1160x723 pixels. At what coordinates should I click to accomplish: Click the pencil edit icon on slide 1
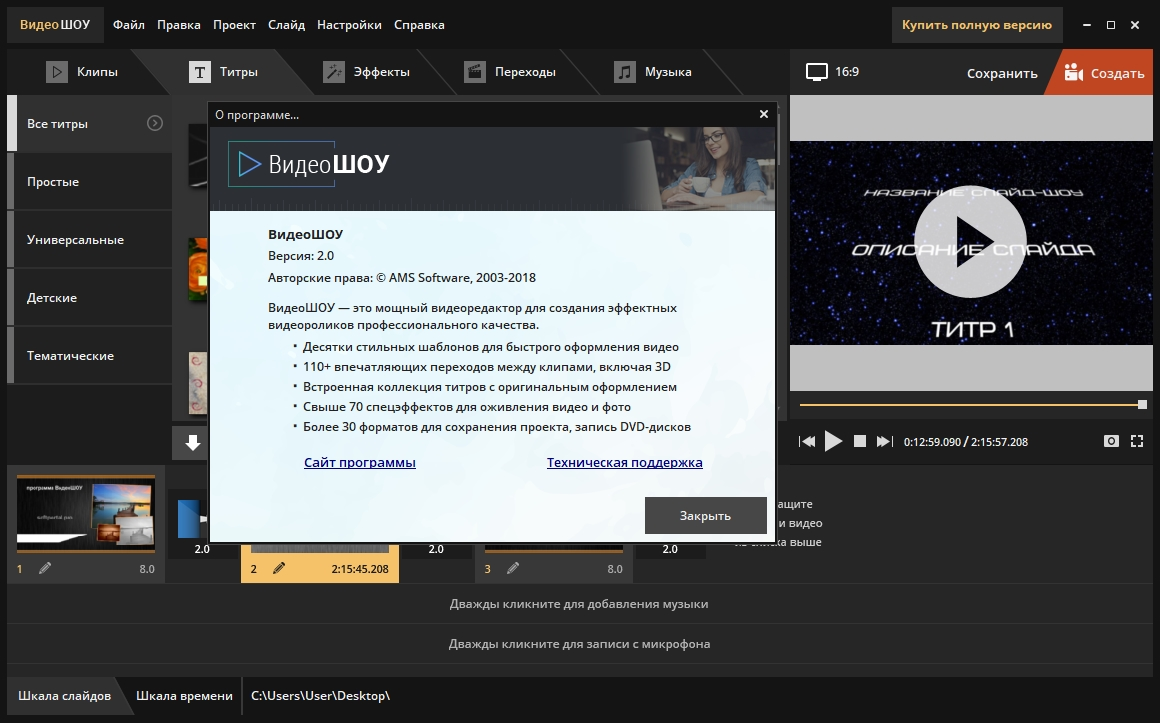(x=45, y=568)
